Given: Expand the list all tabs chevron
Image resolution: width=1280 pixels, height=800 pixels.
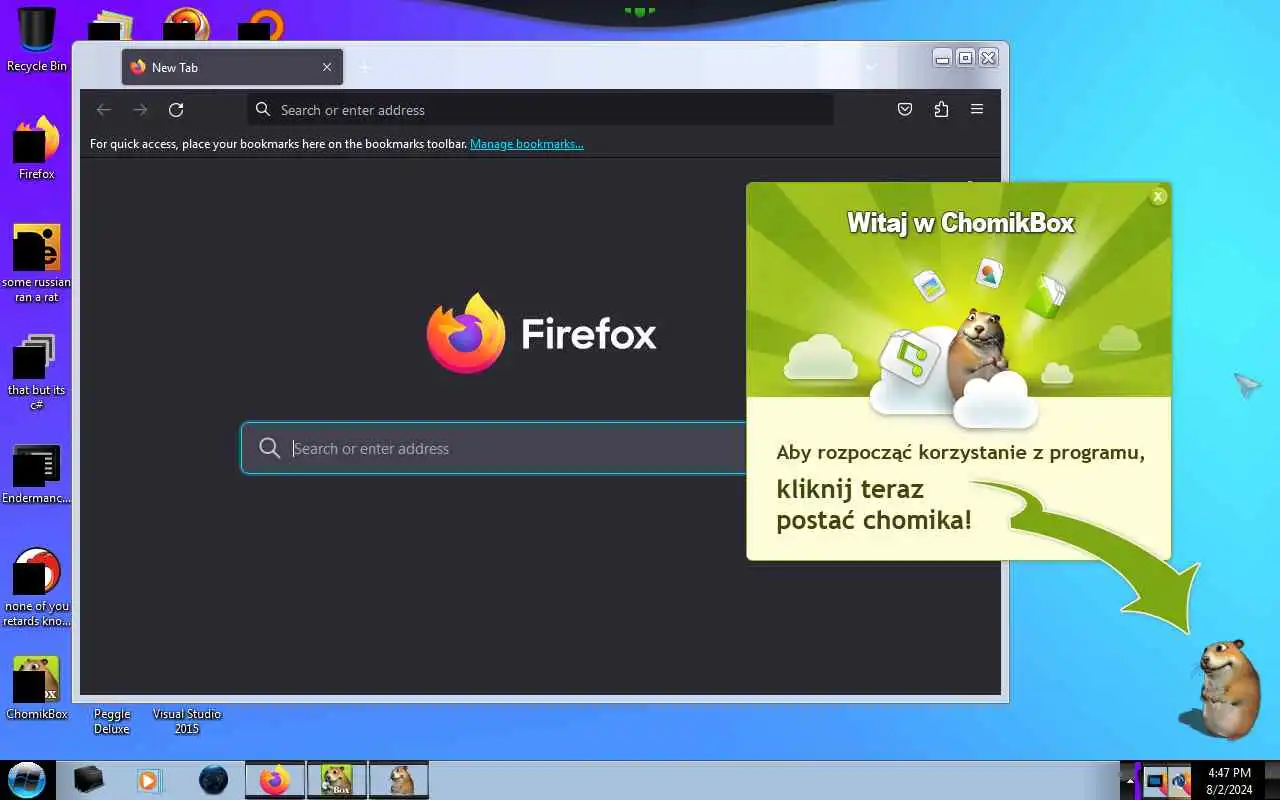Looking at the screenshot, I should pos(870,67).
